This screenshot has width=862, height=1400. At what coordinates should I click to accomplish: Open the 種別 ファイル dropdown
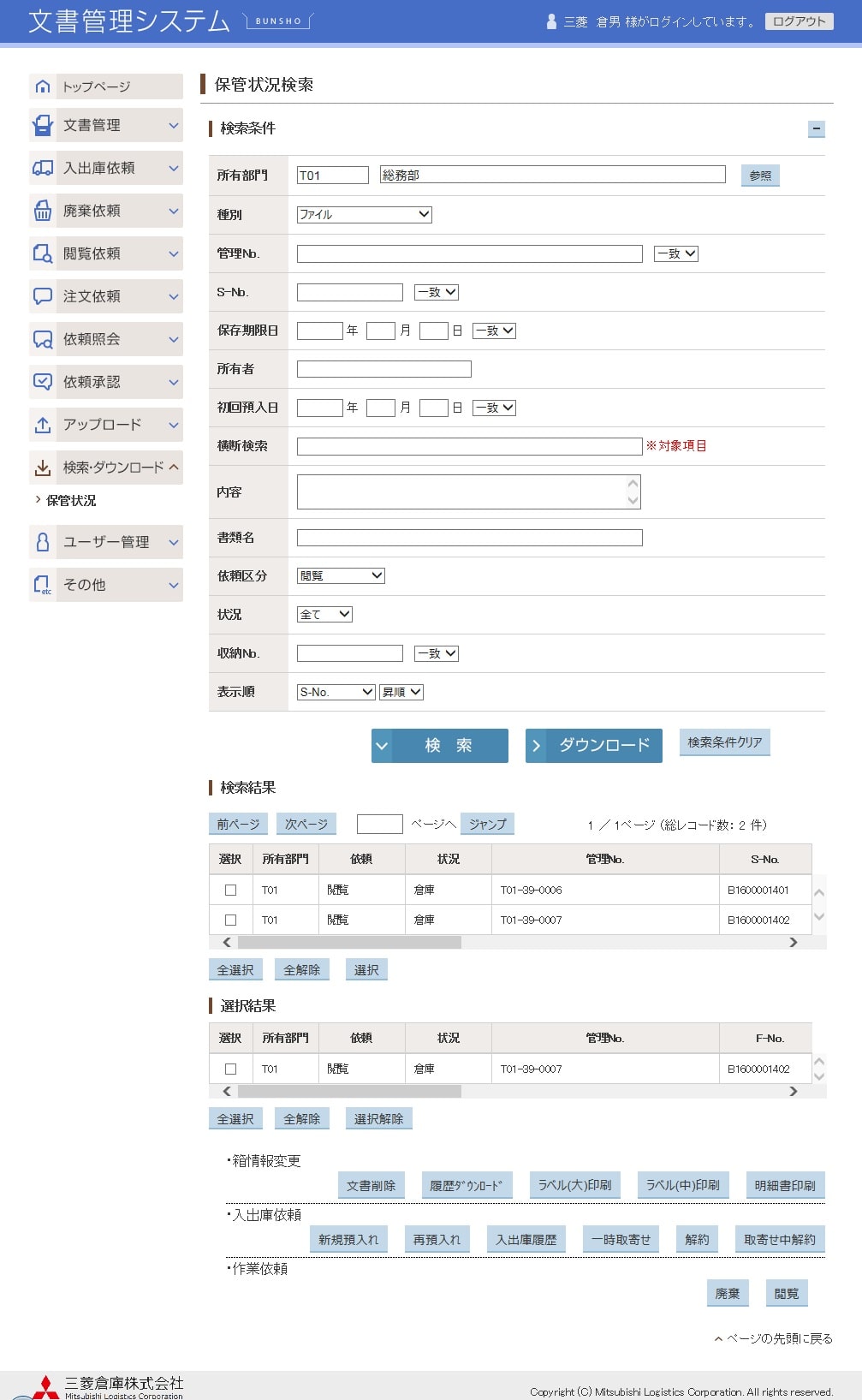[365, 215]
